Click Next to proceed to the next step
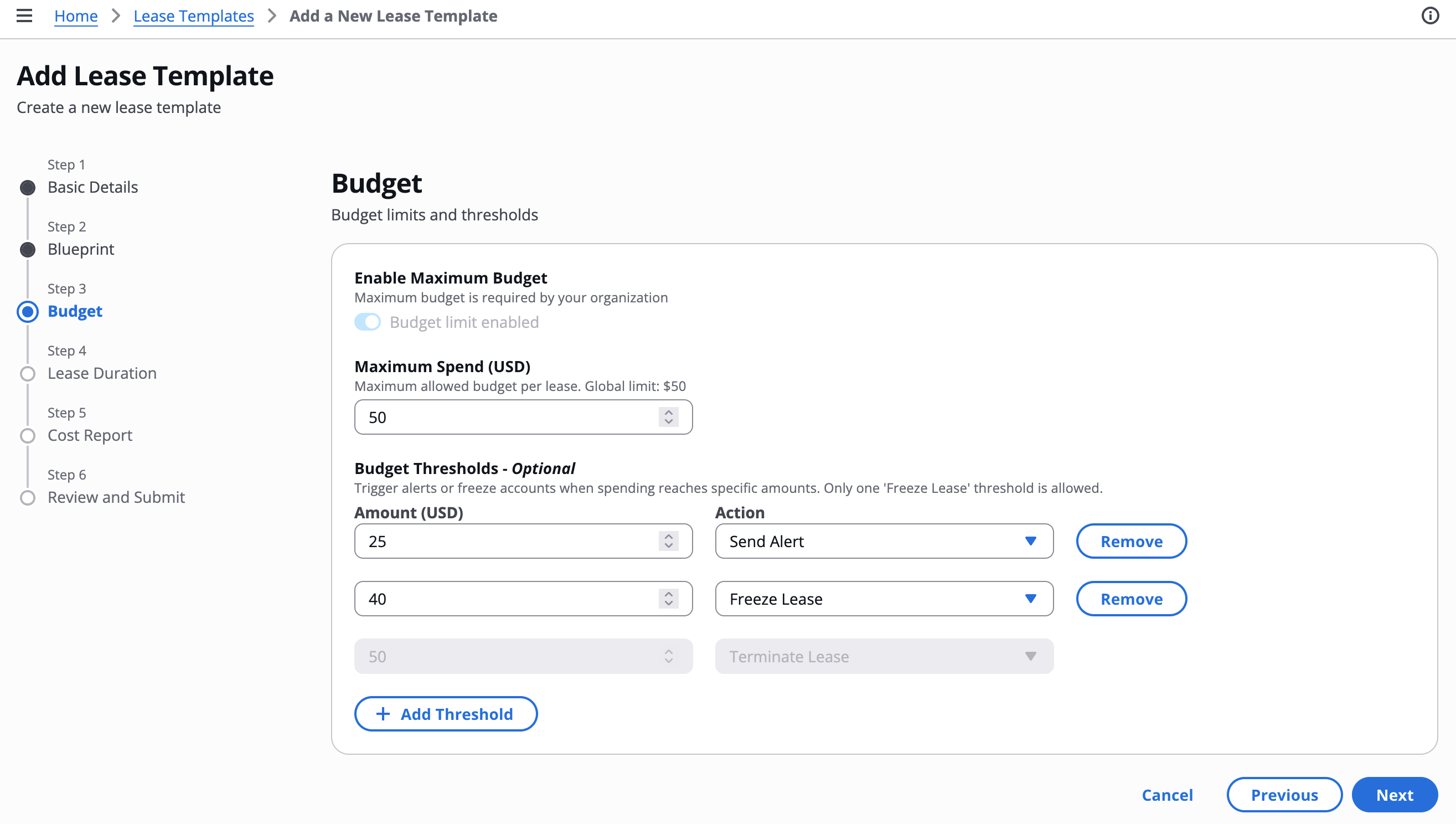This screenshot has height=824, width=1456. [1395, 795]
